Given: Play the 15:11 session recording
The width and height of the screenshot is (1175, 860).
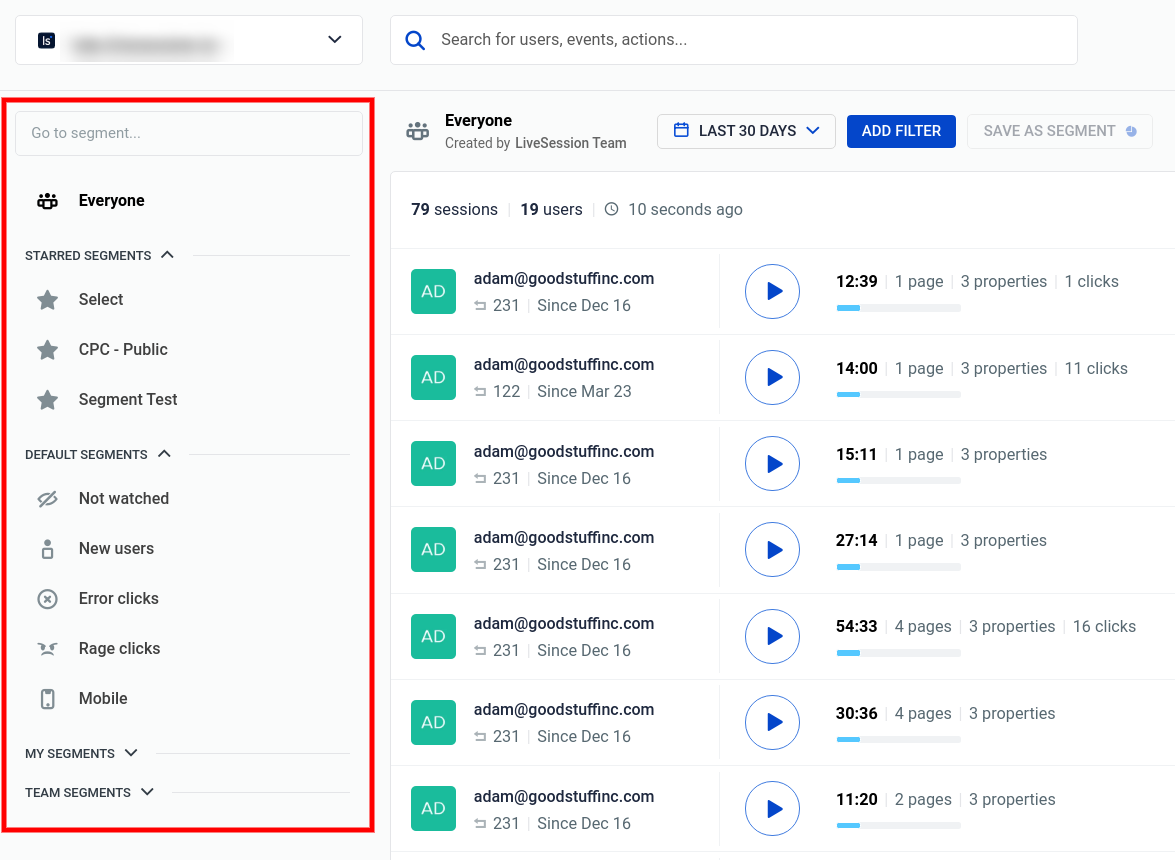Looking at the screenshot, I should 773,464.
